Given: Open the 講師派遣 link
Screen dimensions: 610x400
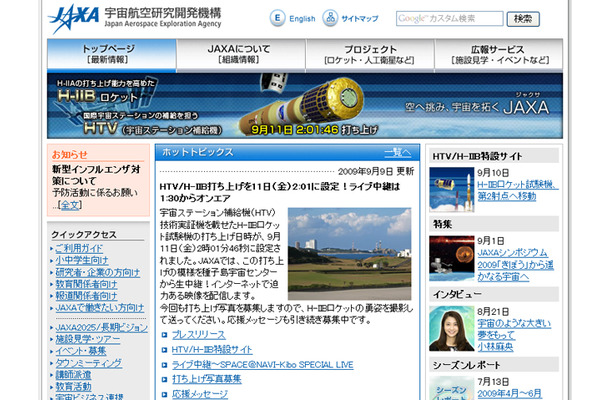Looking at the screenshot, I should tap(73, 375).
